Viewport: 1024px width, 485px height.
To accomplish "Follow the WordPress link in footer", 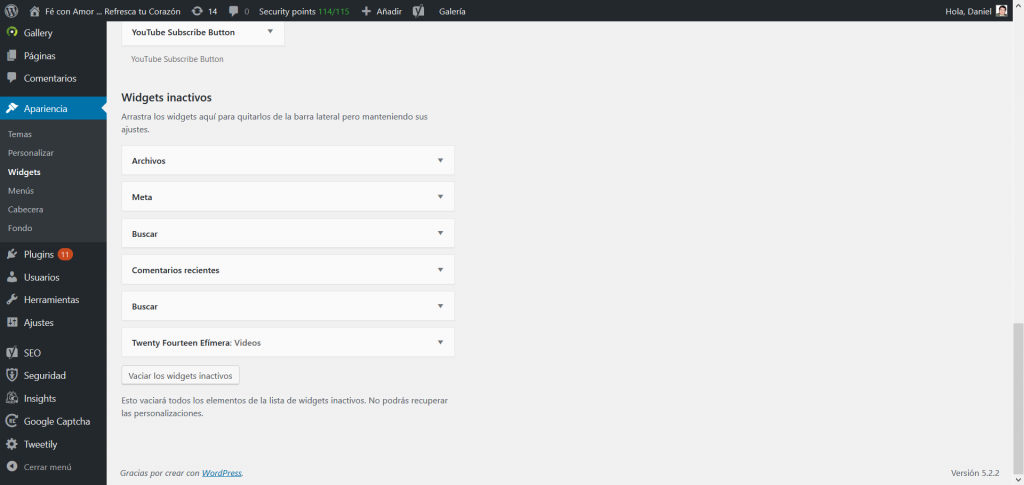I will (x=221, y=473).
